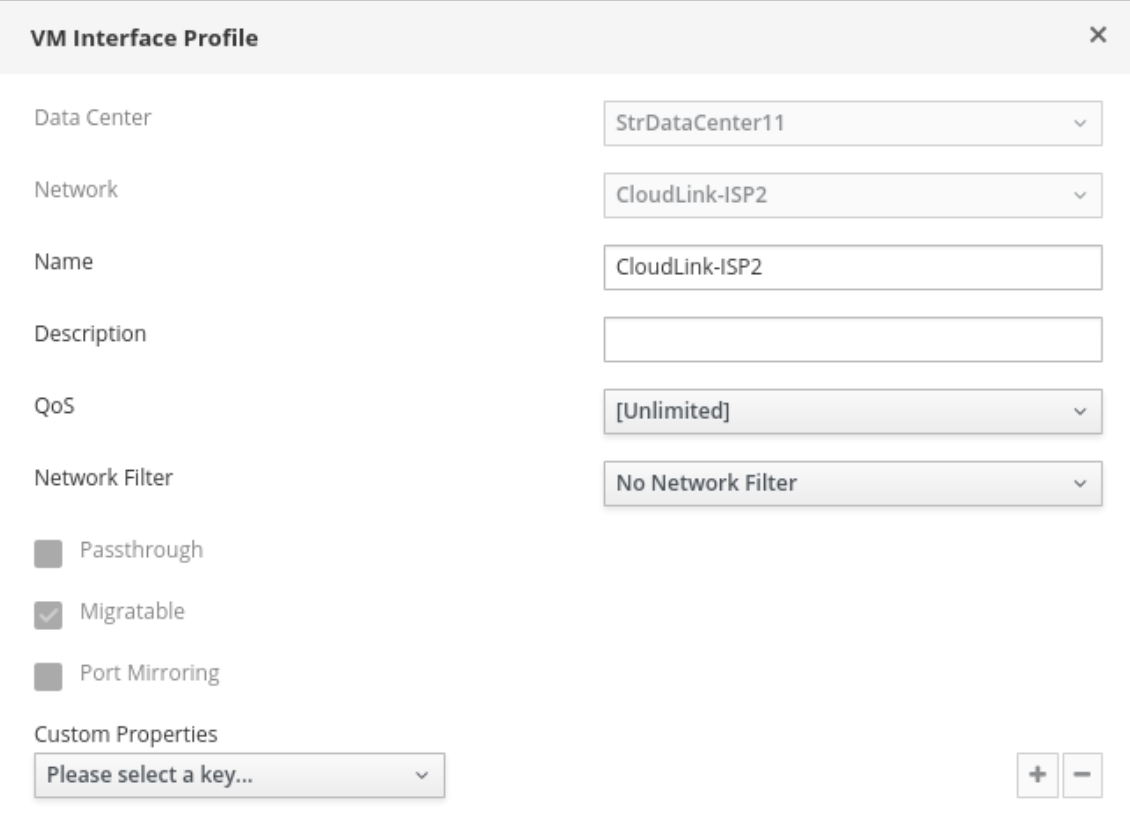Toggle the Port Mirroring checkbox

point(47,677)
